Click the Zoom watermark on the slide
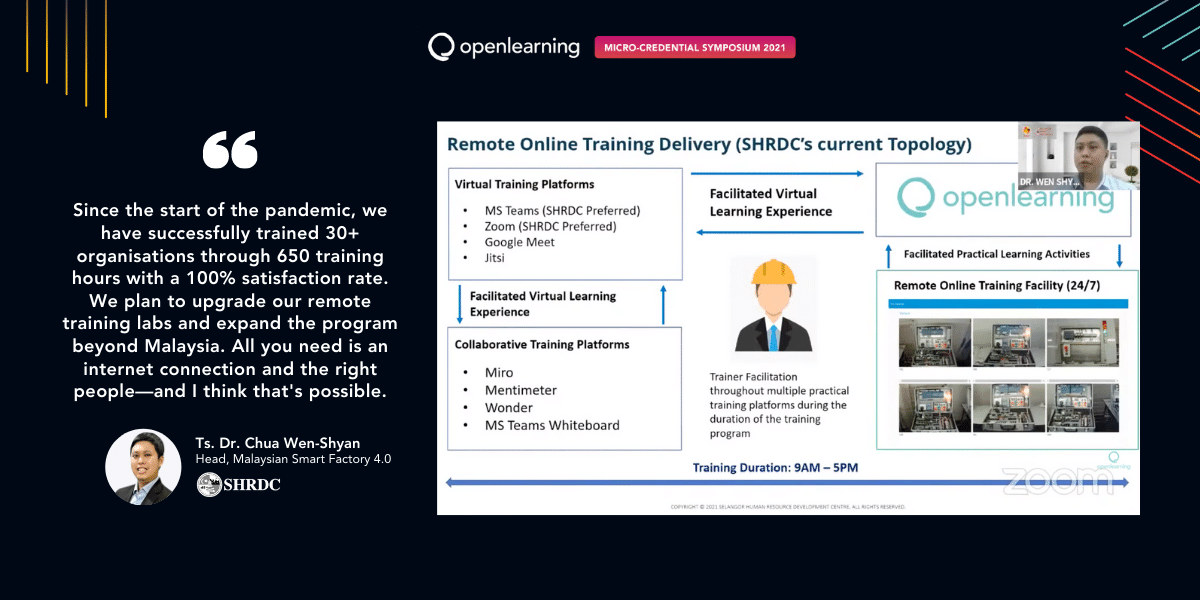The image size is (1200, 600). tap(1058, 481)
